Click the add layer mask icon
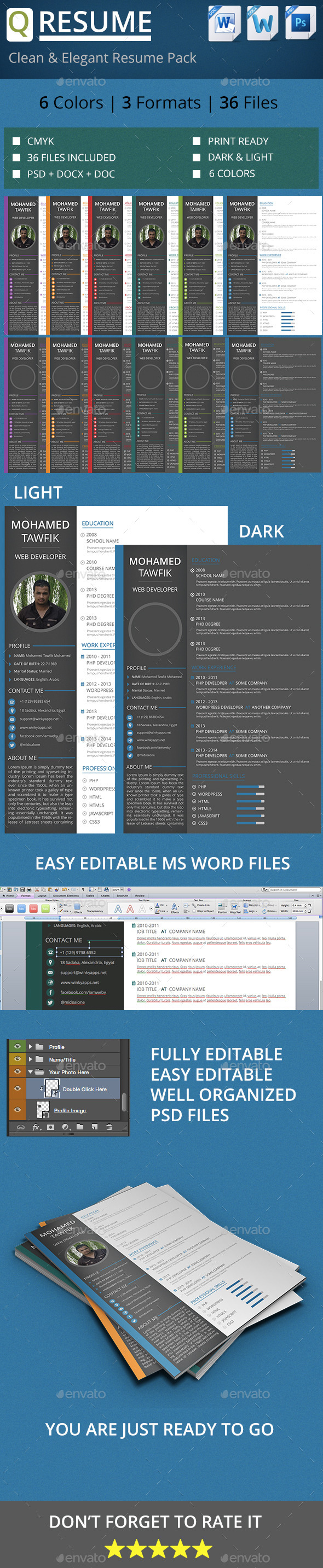The image size is (323, 1568). click(x=50, y=1127)
